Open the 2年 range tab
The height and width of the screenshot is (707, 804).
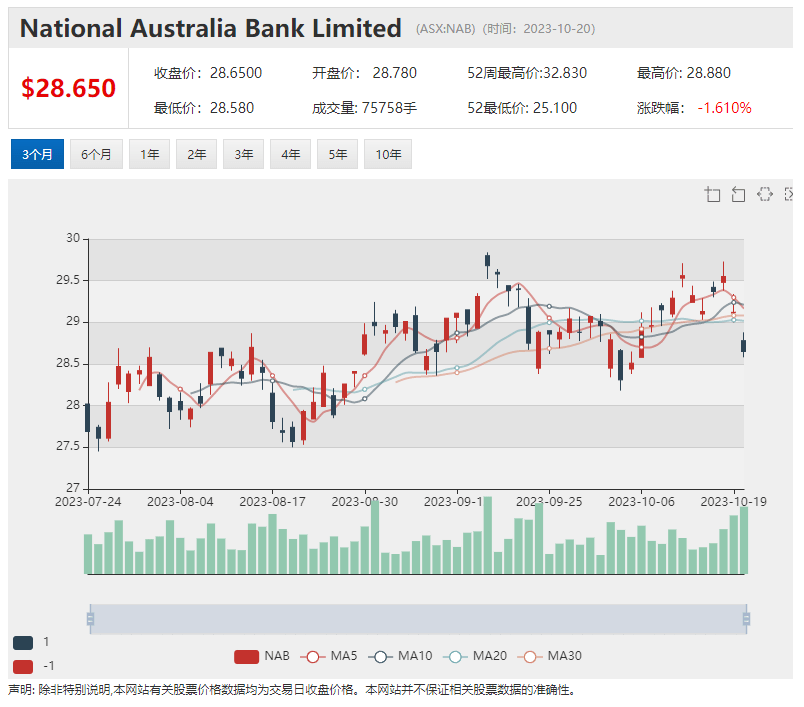click(196, 154)
